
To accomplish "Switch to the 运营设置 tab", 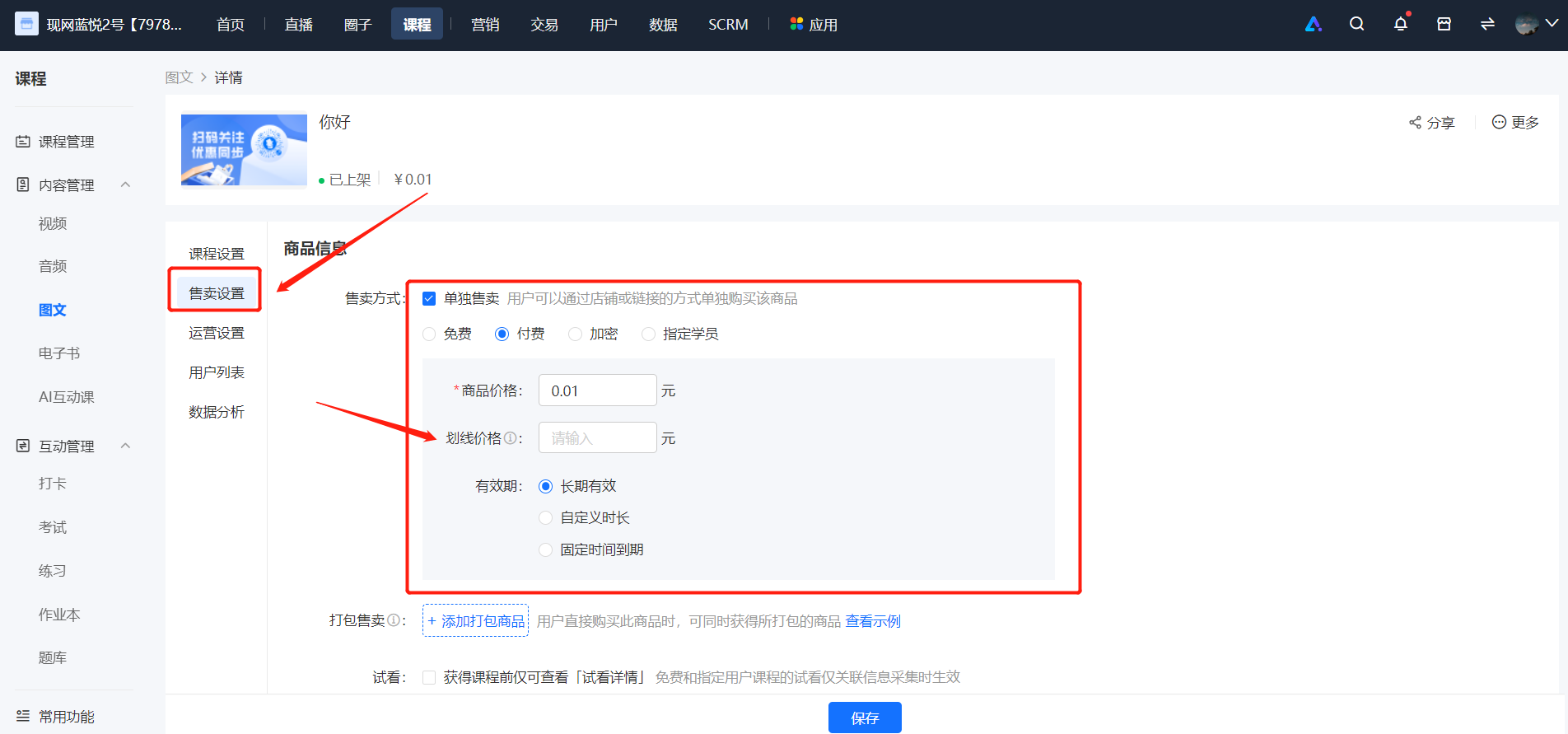I will pyautogui.click(x=217, y=333).
